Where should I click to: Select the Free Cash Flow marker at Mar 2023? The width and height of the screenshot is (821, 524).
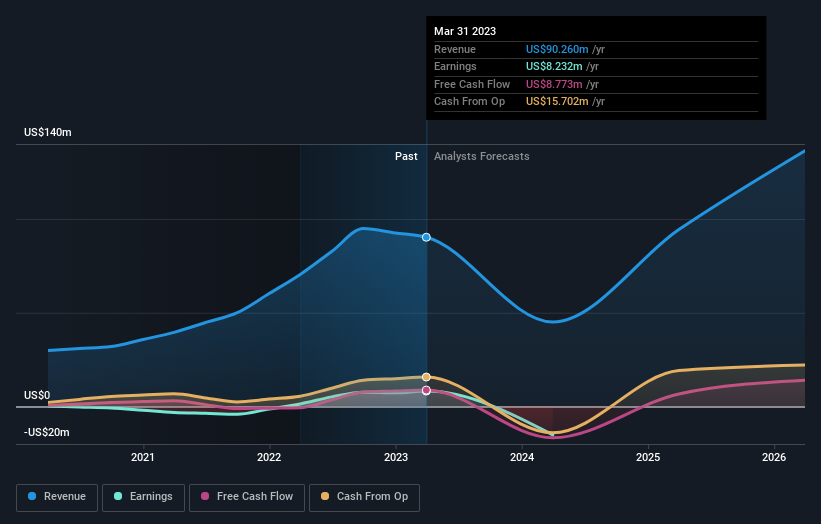426,390
